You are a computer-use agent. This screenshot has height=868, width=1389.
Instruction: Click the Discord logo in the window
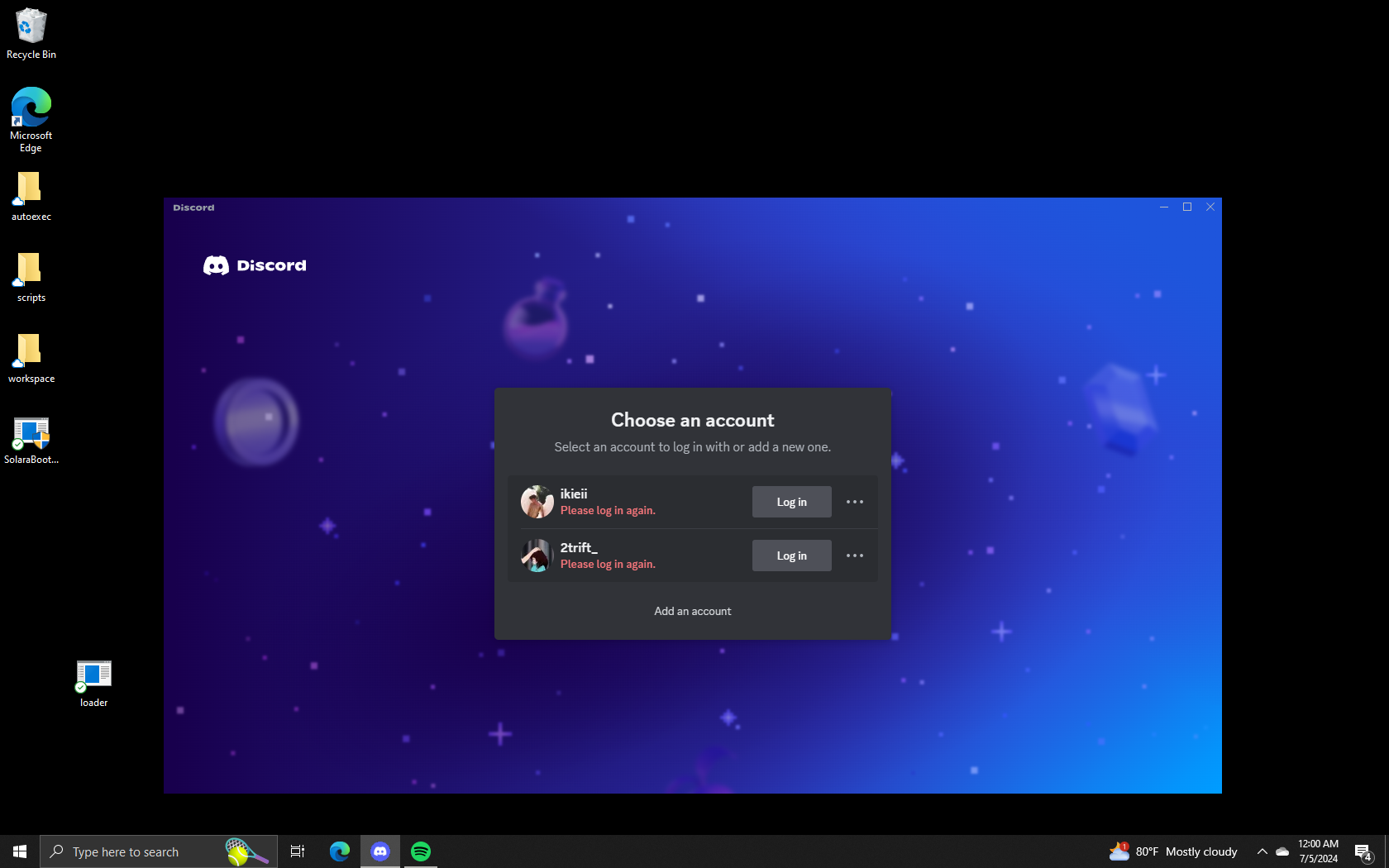255,265
